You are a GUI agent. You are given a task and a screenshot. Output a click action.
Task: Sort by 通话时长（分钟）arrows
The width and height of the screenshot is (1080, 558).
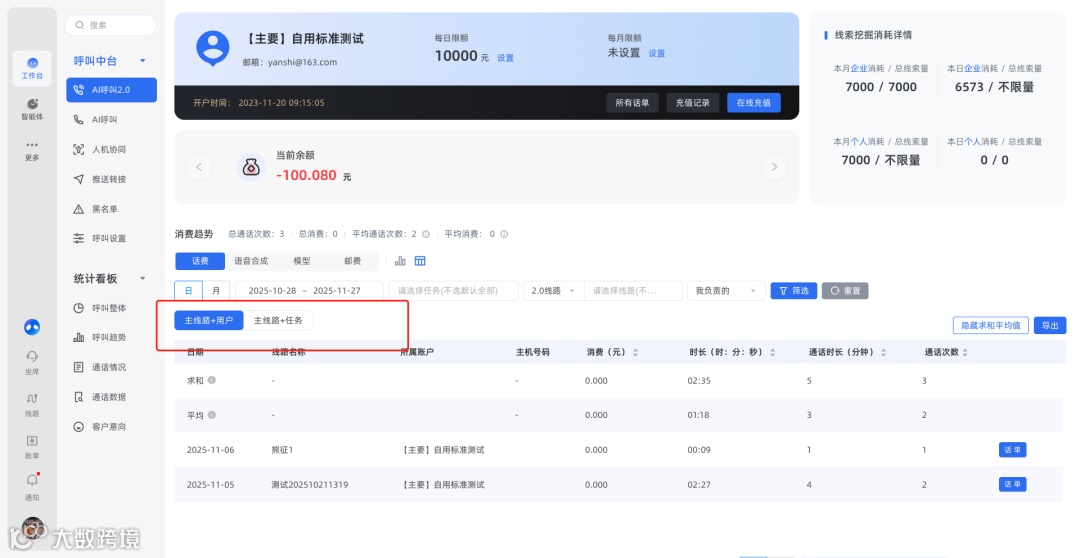[883, 352]
